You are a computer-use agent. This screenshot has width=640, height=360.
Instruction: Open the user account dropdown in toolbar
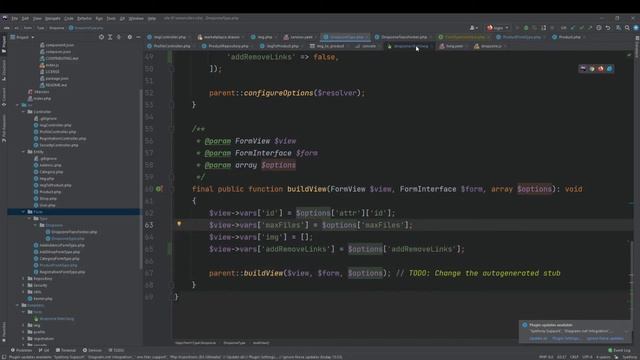pyautogui.click(x=473, y=28)
